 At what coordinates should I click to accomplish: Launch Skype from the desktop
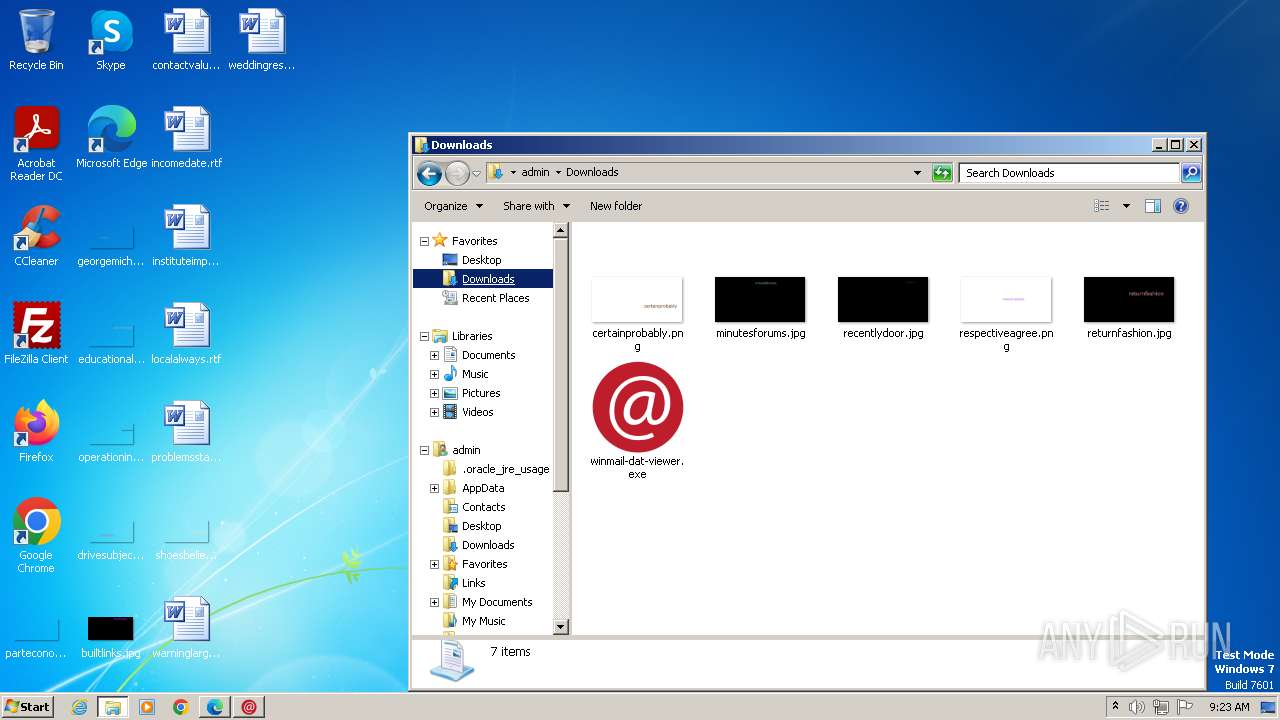pos(110,40)
